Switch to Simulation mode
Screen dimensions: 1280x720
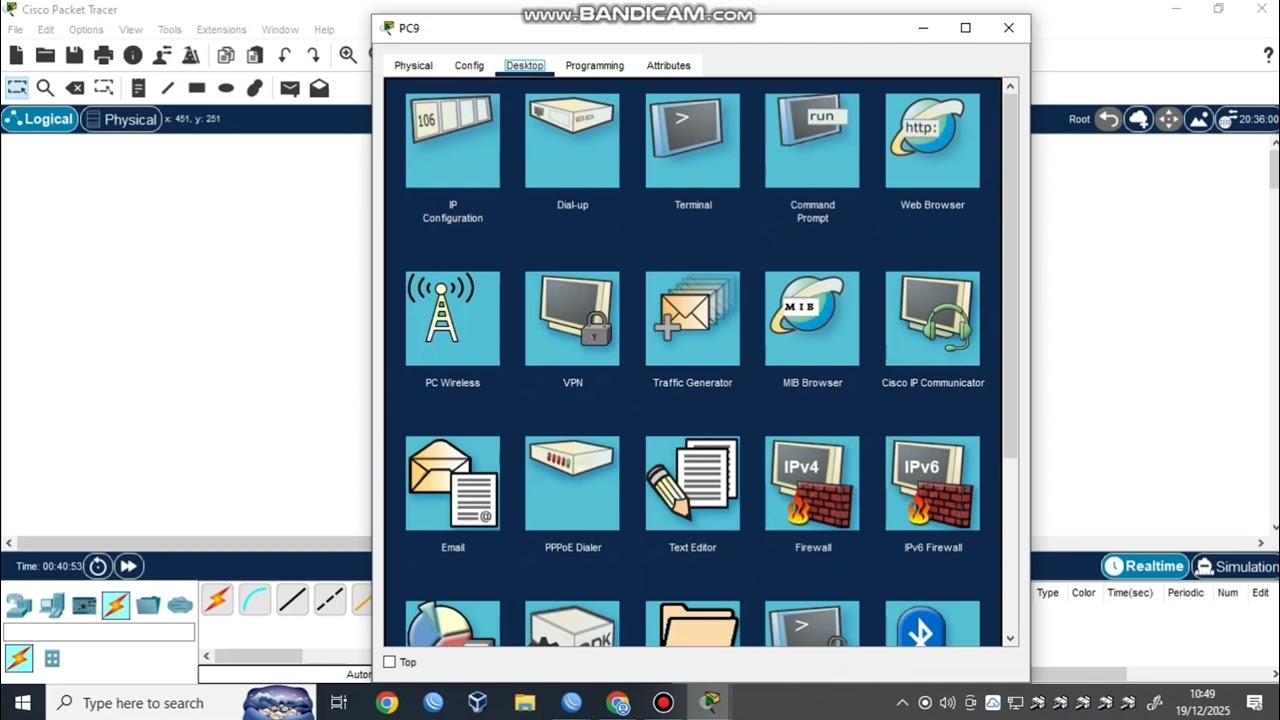point(1236,566)
